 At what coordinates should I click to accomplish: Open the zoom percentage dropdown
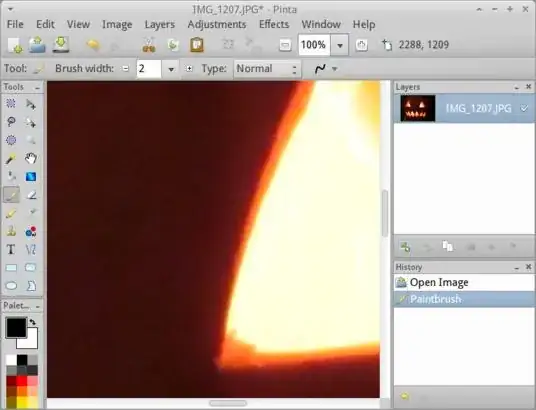[x=340, y=45]
